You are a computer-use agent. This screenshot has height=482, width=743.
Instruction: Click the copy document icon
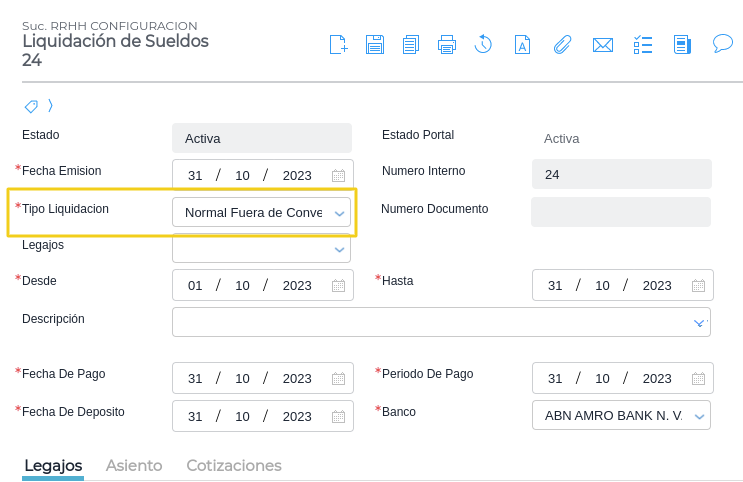pos(410,44)
